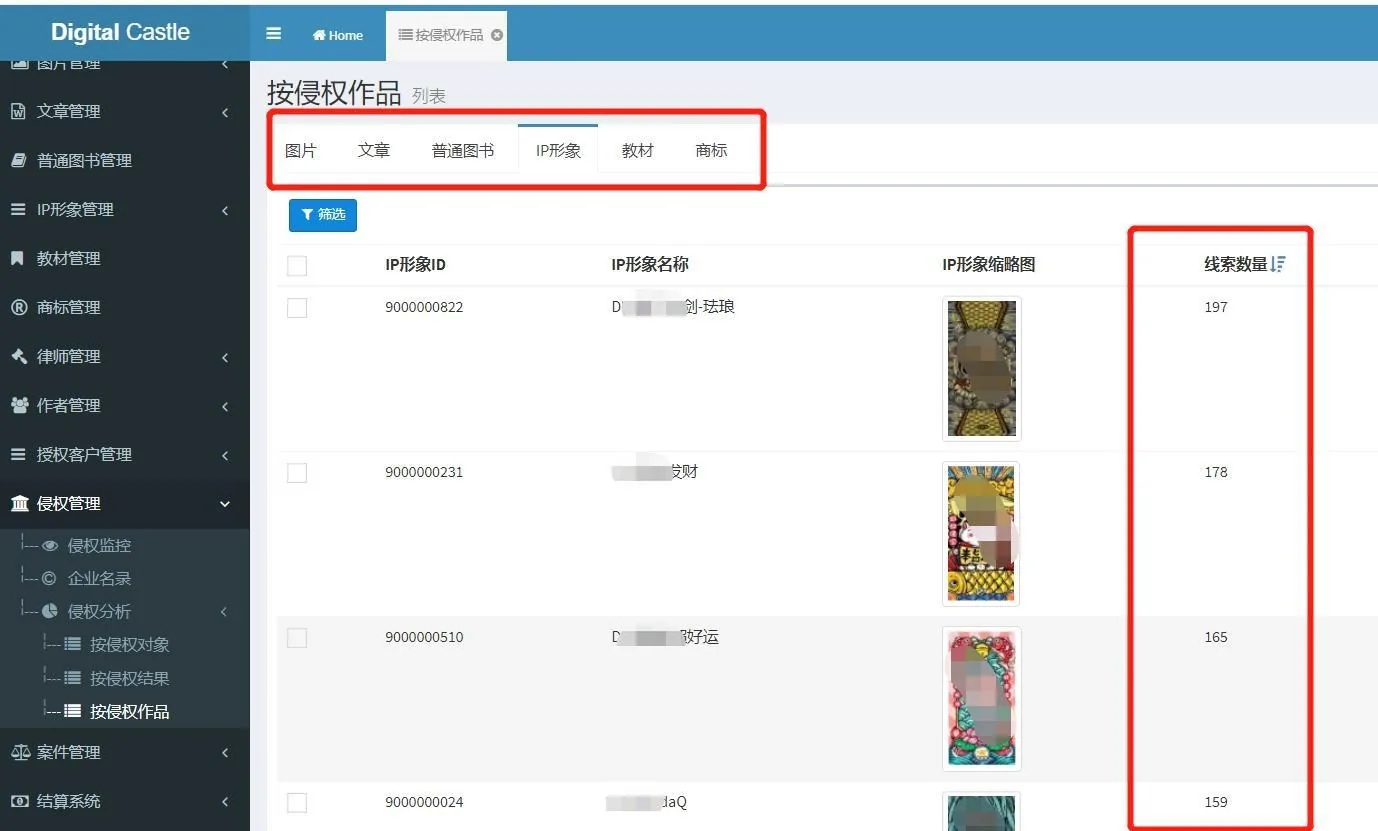Click the IP形象名称 column header
Screen dimensions: 1378x831
650,265
